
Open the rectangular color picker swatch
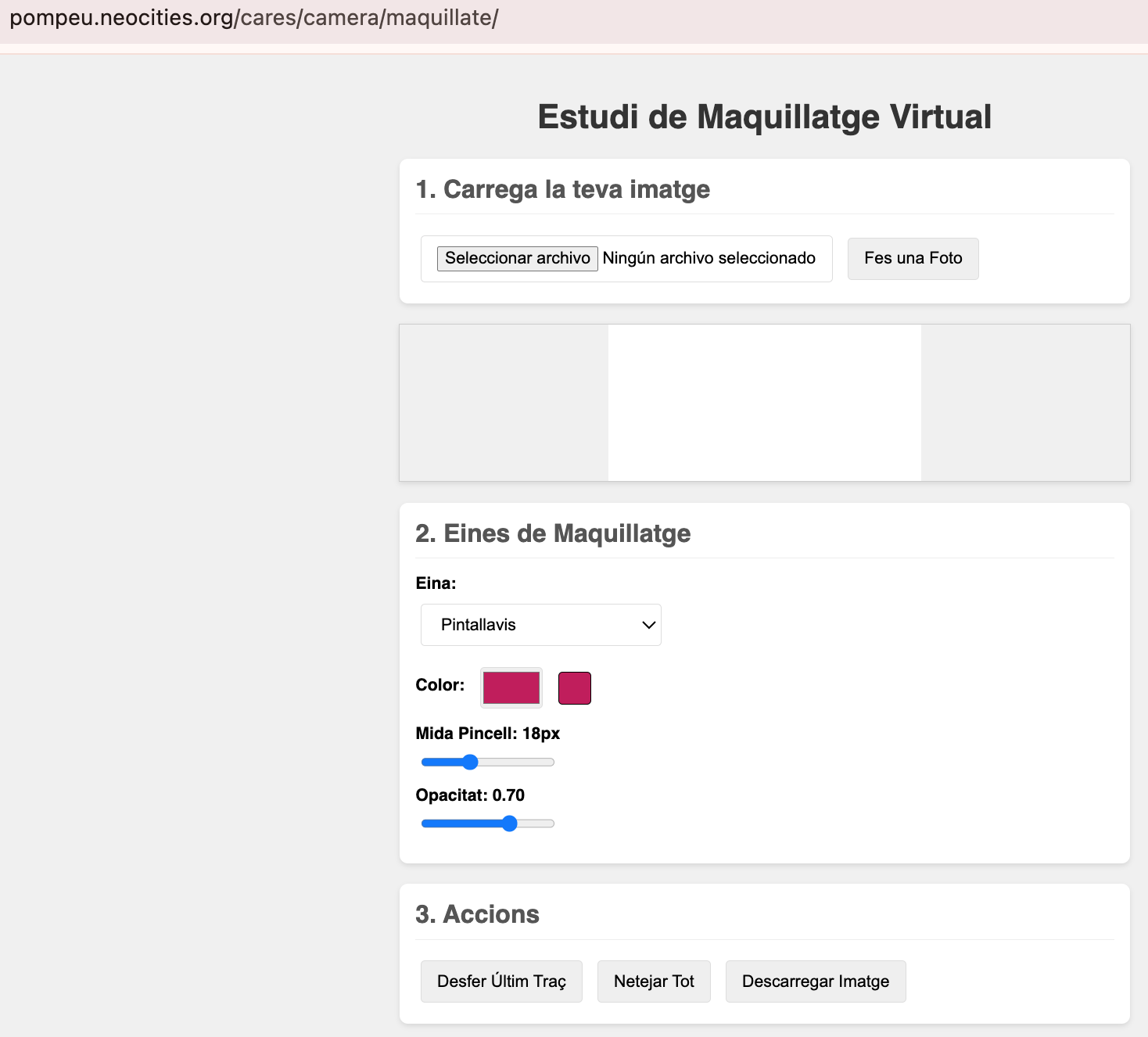pyautogui.click(x=511, y=687)
